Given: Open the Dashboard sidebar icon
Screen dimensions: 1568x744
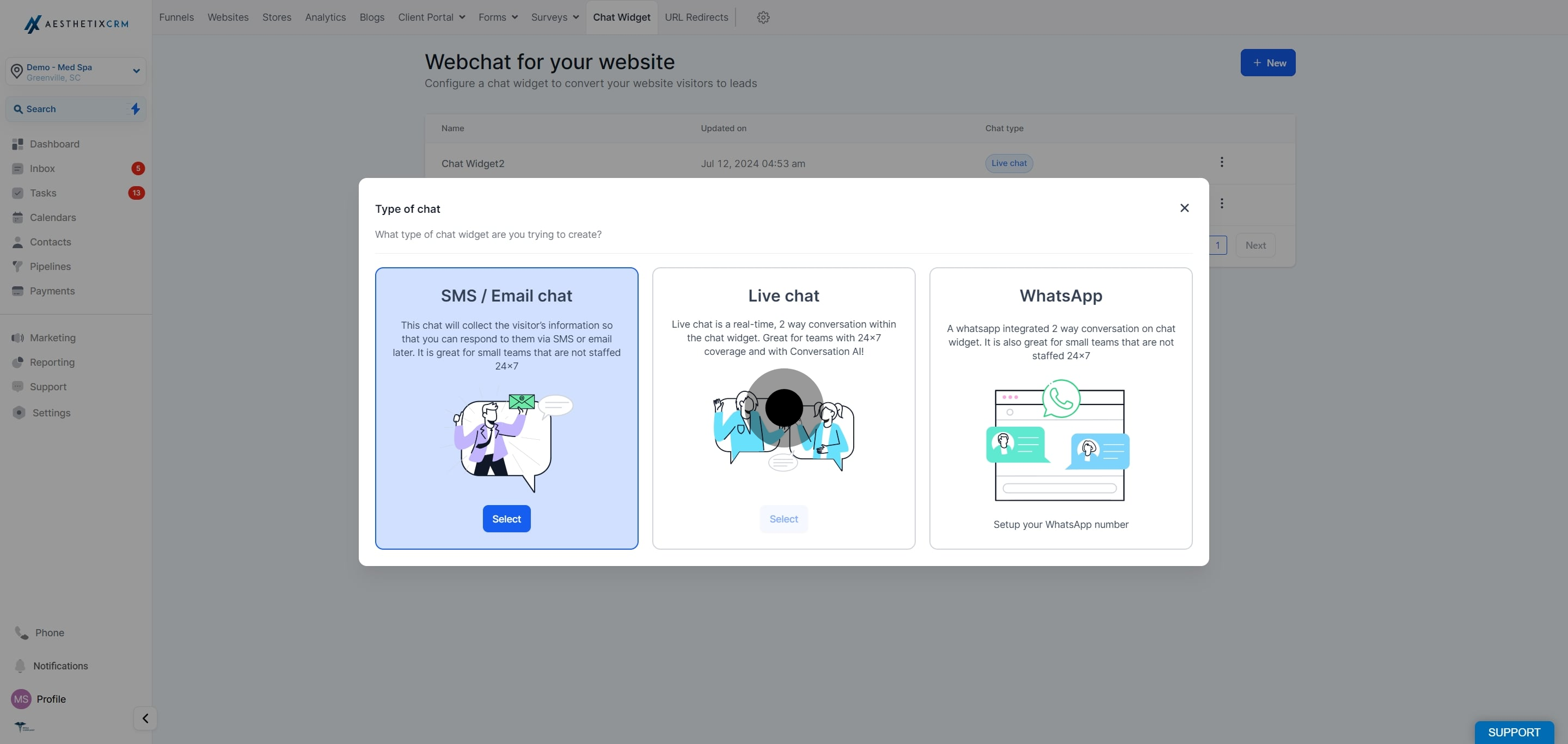Looking at the screenshot, I should point(17,144).
